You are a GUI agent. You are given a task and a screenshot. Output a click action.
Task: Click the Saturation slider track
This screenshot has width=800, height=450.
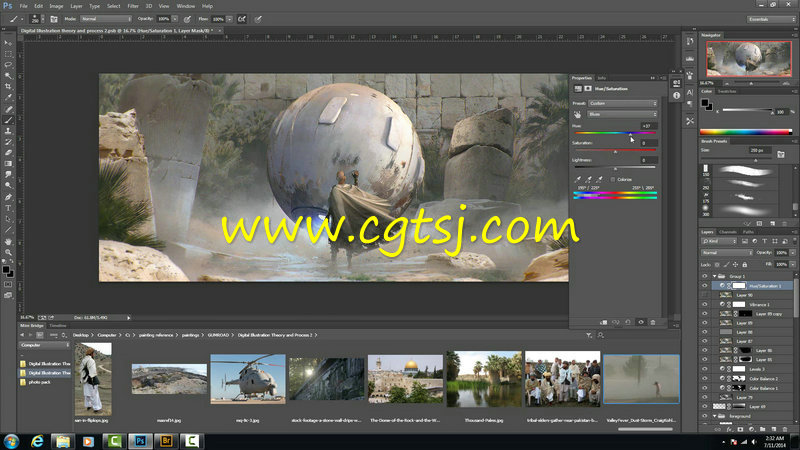click(x=615, y=150)
